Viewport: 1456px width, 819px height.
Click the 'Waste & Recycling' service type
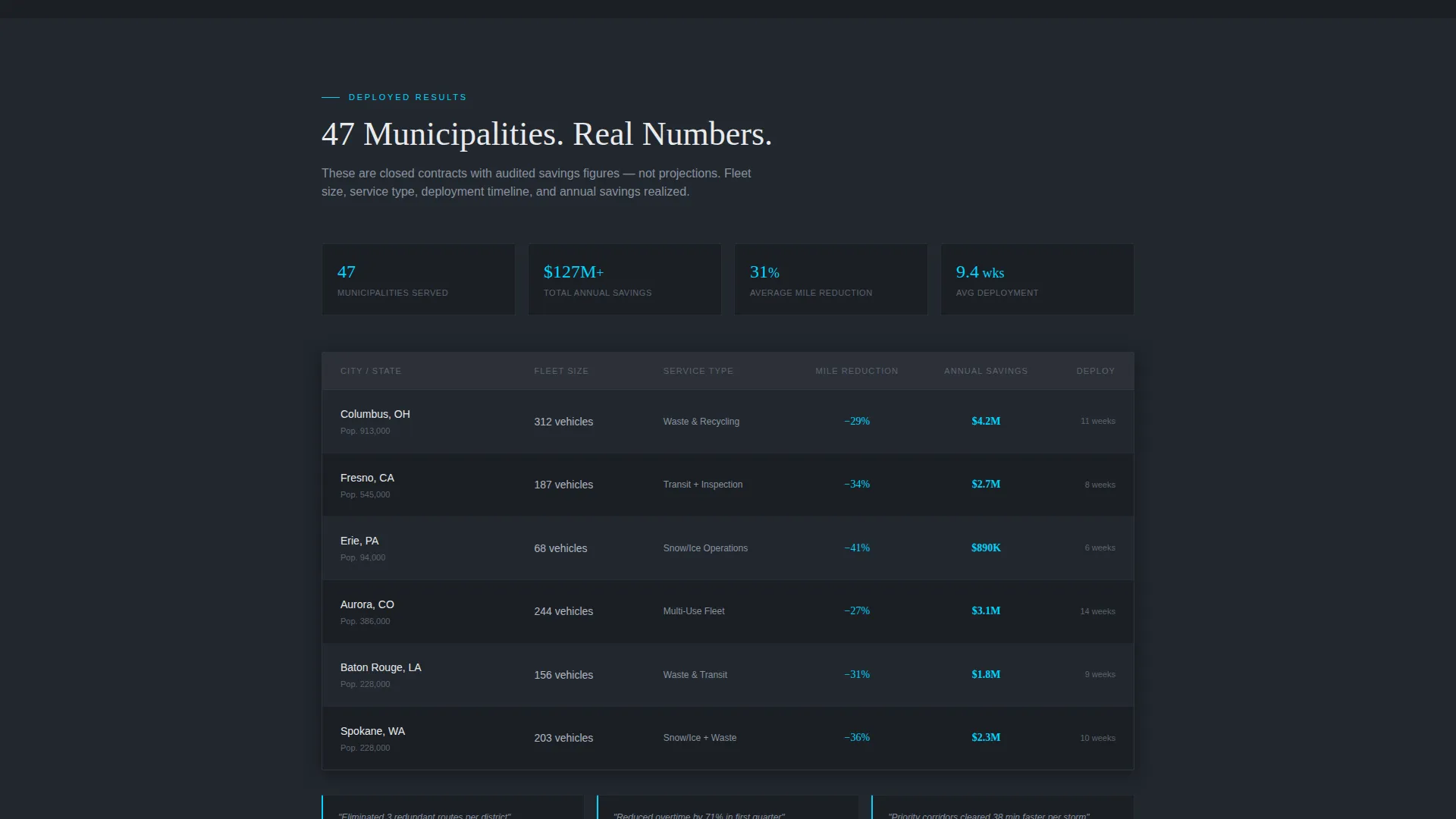pos(701,422)
